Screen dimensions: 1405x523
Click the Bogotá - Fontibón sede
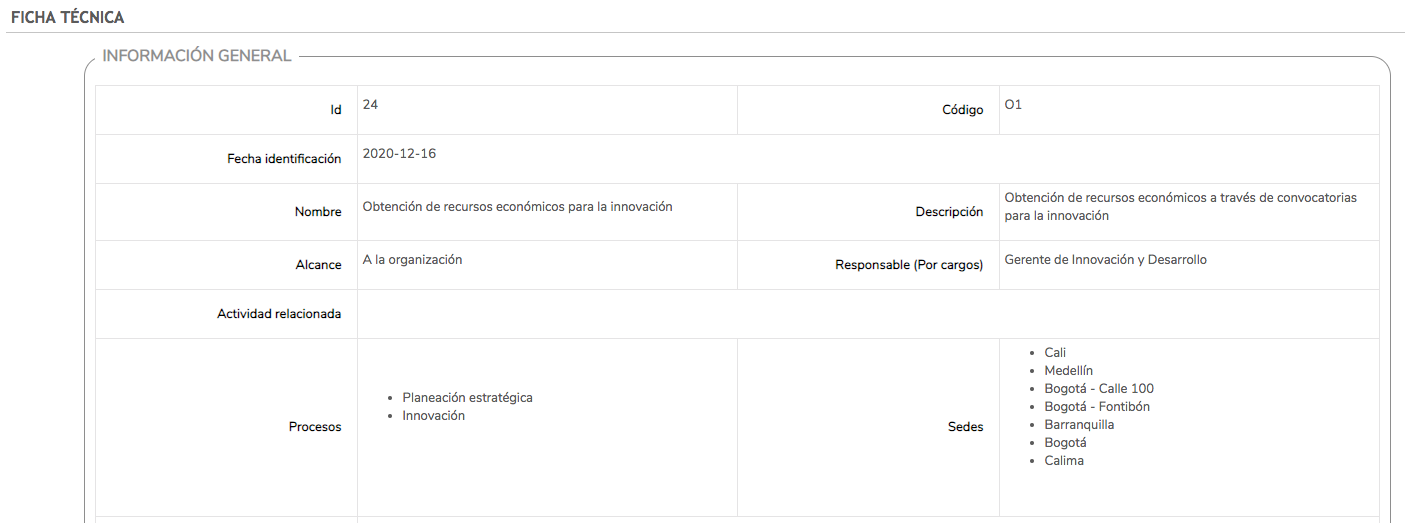1097,407
